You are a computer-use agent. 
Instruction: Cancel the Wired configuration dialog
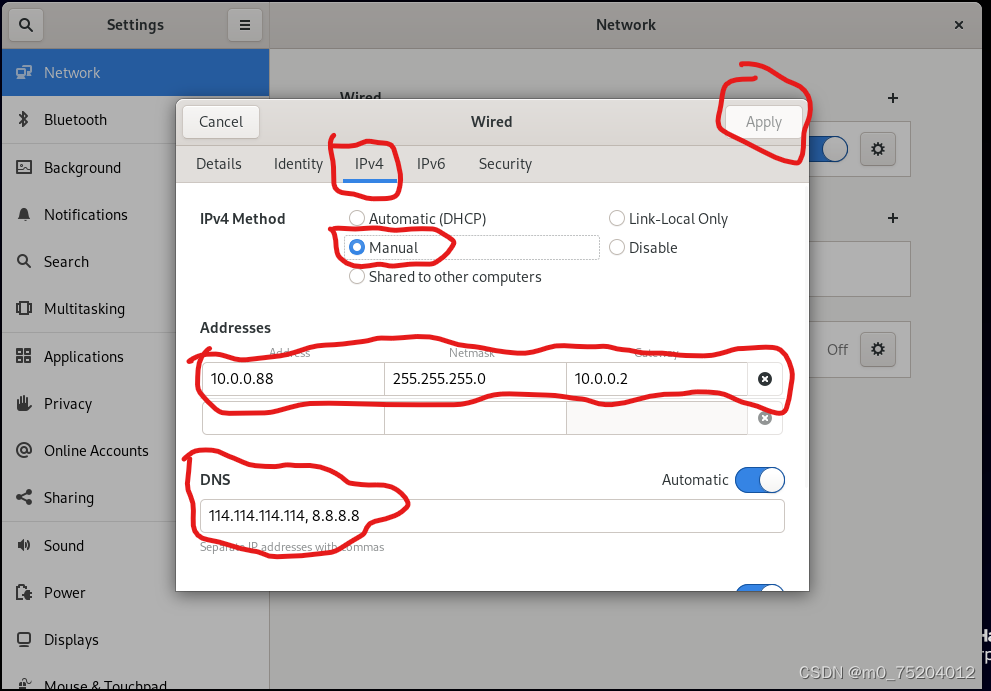(x=220, y=121)
